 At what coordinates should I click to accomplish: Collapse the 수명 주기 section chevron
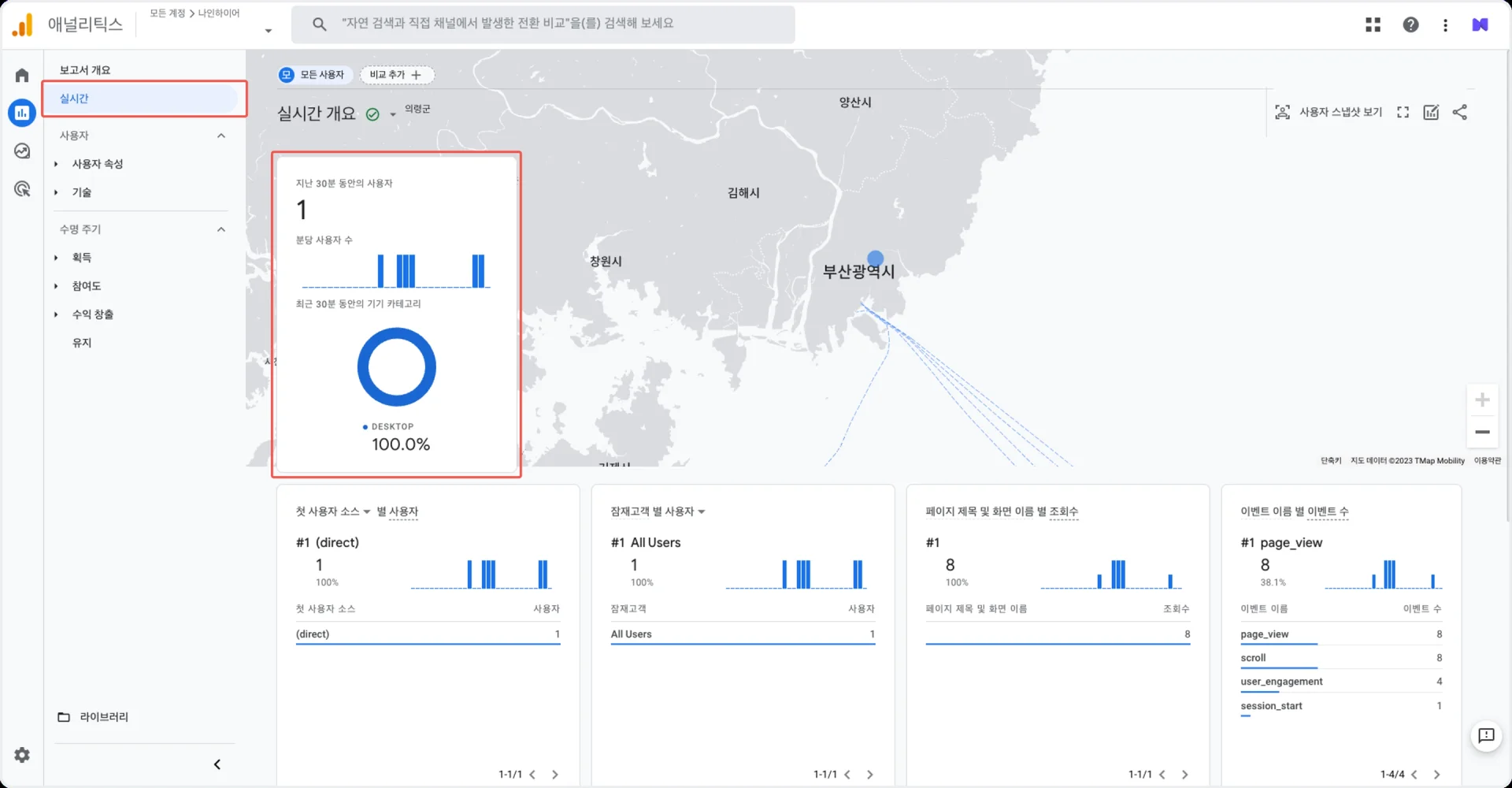tap(221, 229)
